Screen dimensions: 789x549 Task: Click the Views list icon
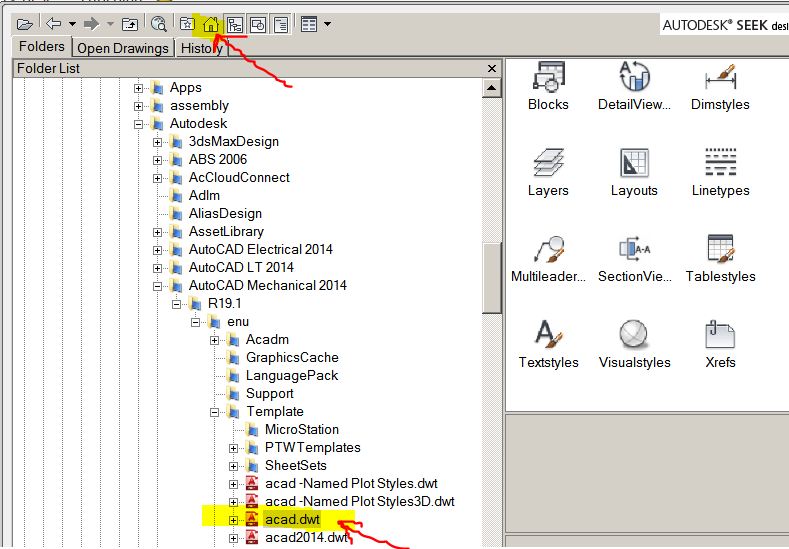coord(309,24)
